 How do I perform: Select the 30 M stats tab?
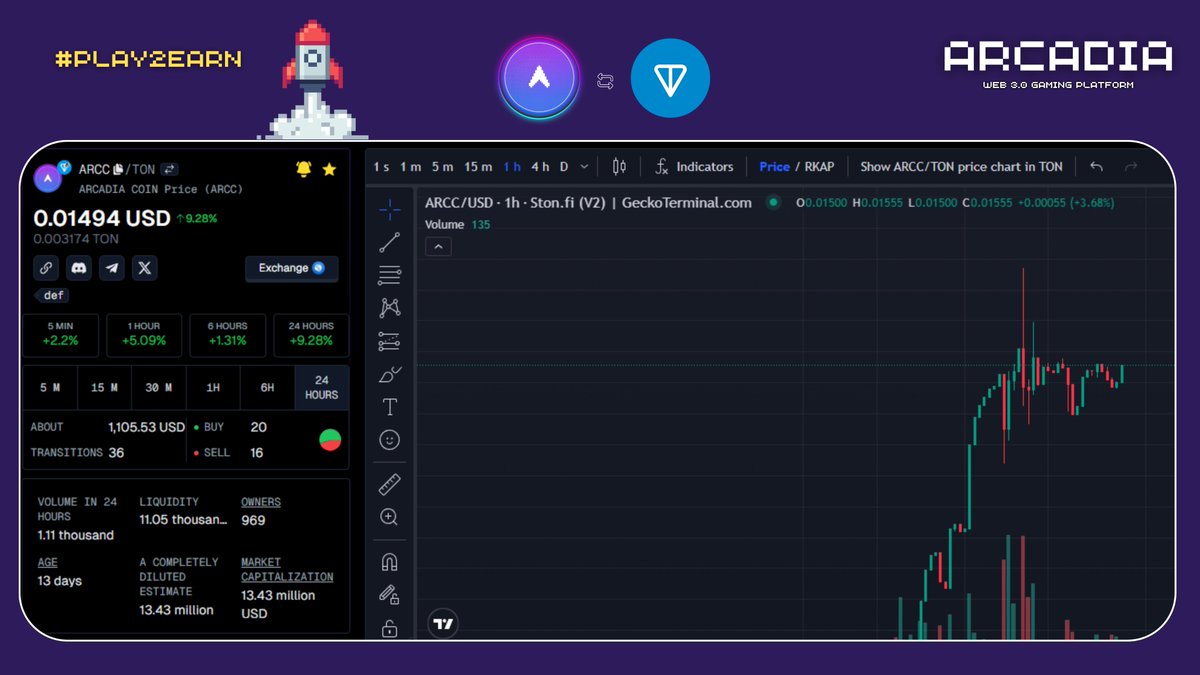159,388
